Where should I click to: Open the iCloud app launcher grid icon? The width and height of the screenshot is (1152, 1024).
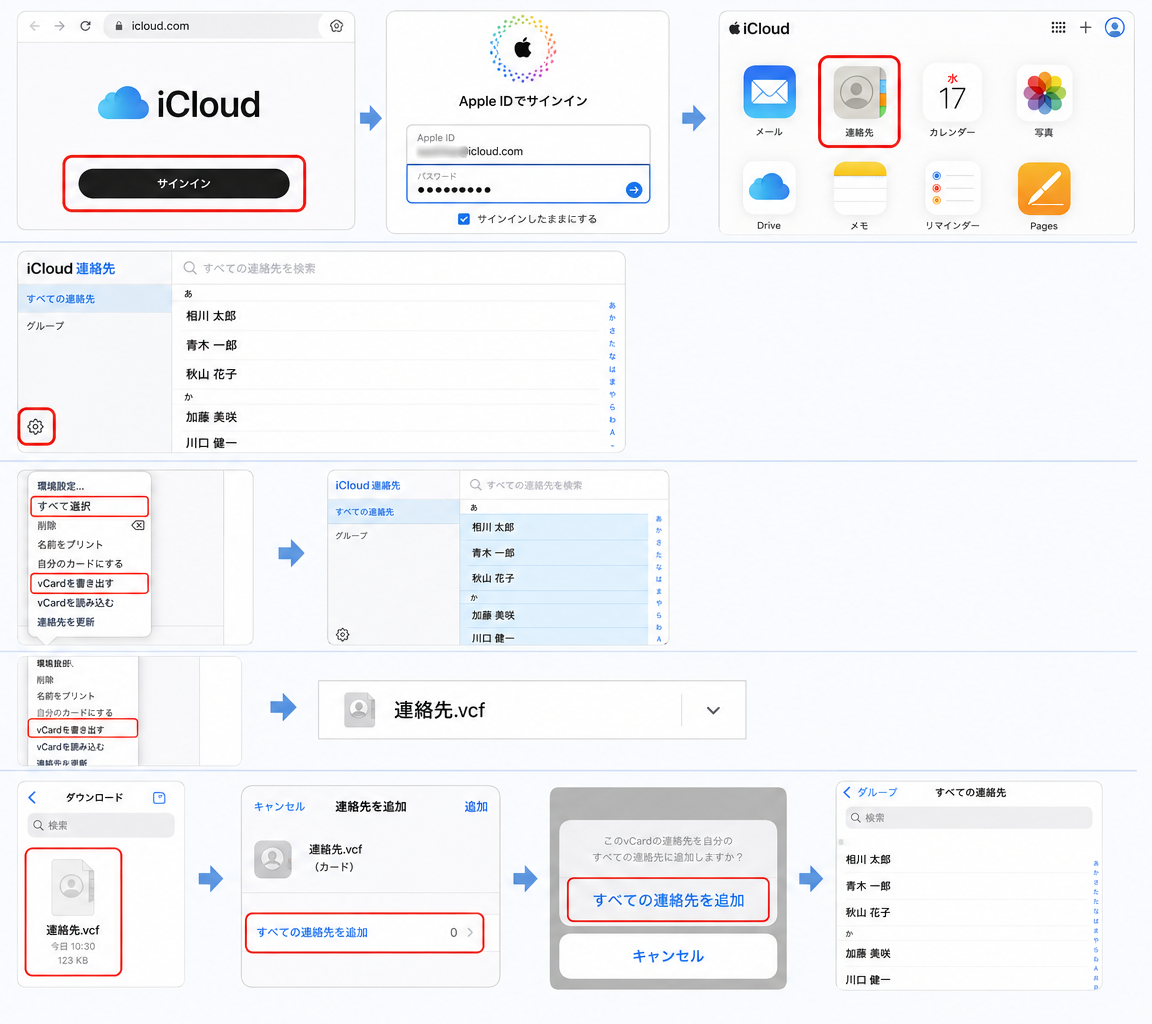tap(1058, 27)
